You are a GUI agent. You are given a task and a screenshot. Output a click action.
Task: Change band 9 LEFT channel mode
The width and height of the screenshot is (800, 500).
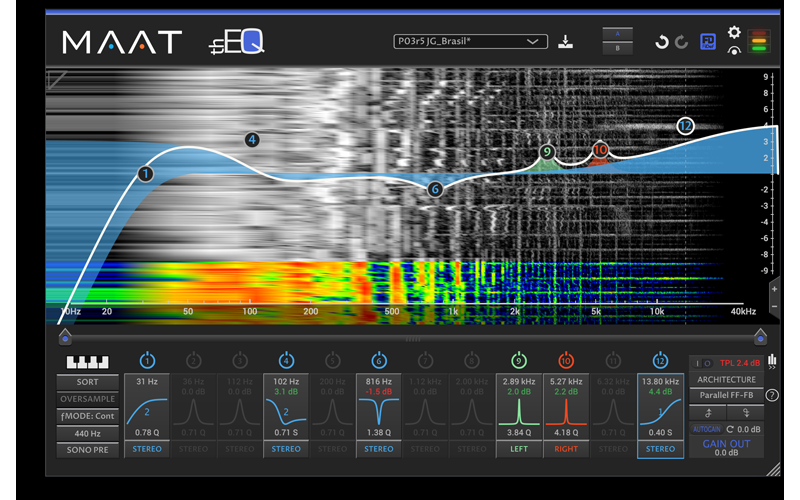(519, 449)
